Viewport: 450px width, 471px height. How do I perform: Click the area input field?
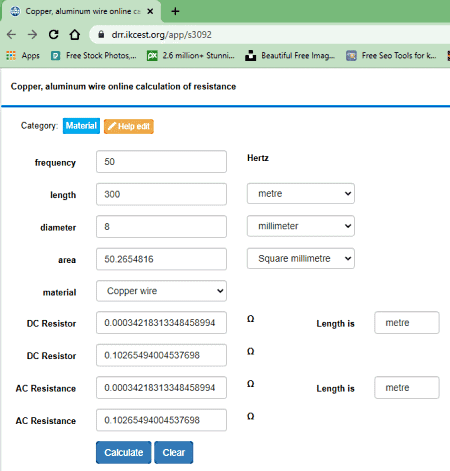pos(161,259)
